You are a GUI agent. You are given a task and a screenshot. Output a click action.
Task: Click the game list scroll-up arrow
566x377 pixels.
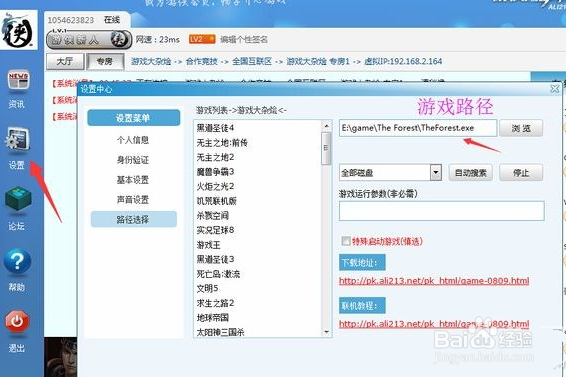pos(326,126)
